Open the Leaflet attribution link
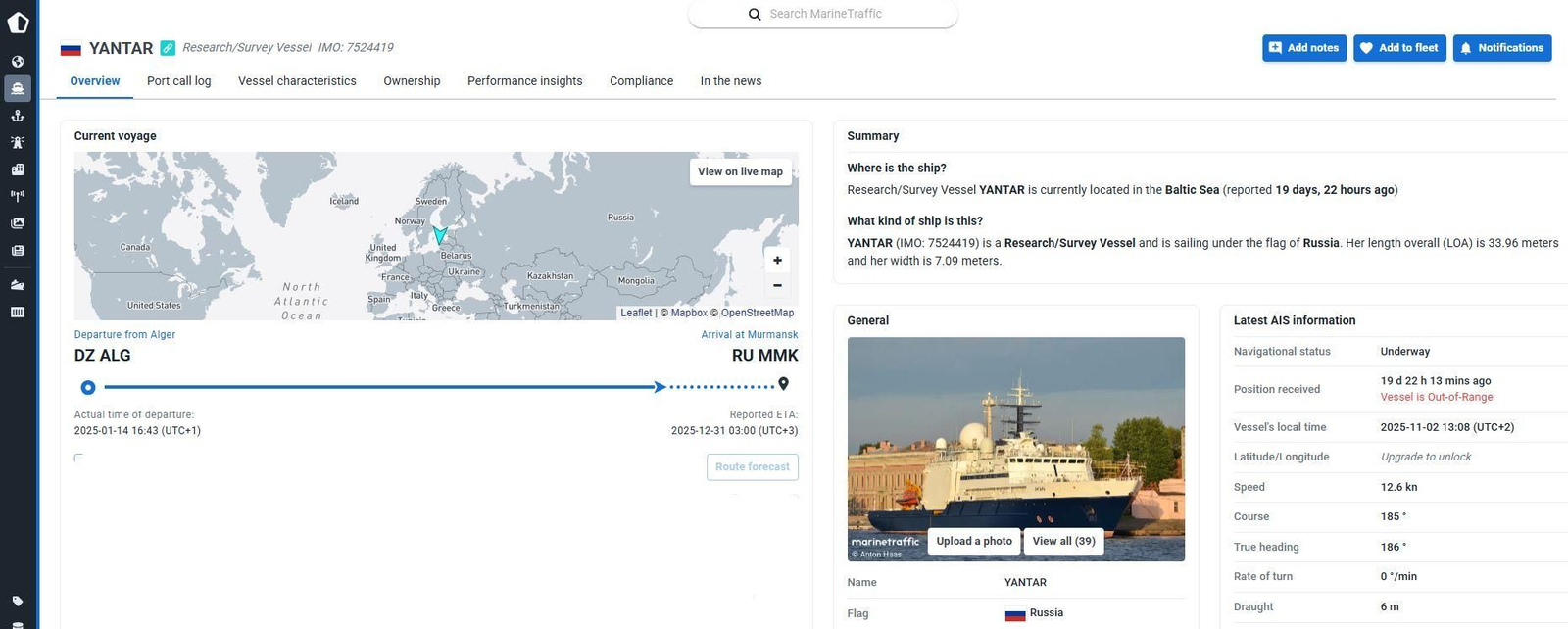This screenshot has width=1568, height=629. (636, 313)
